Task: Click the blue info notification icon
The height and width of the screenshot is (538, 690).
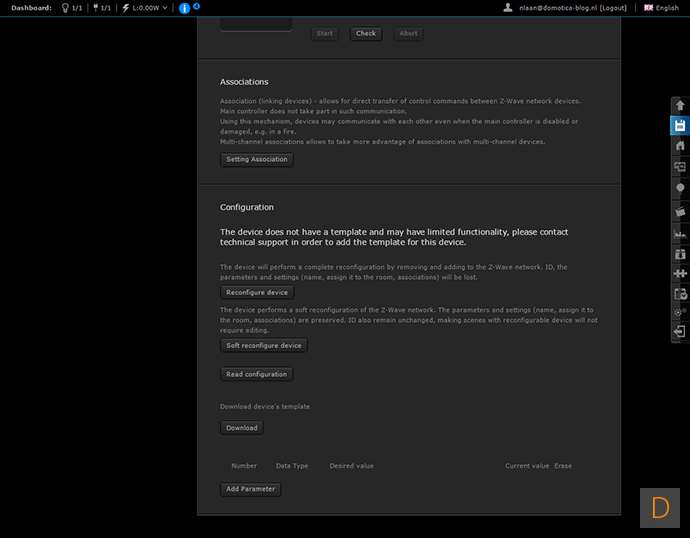Action: coord(184,8)
